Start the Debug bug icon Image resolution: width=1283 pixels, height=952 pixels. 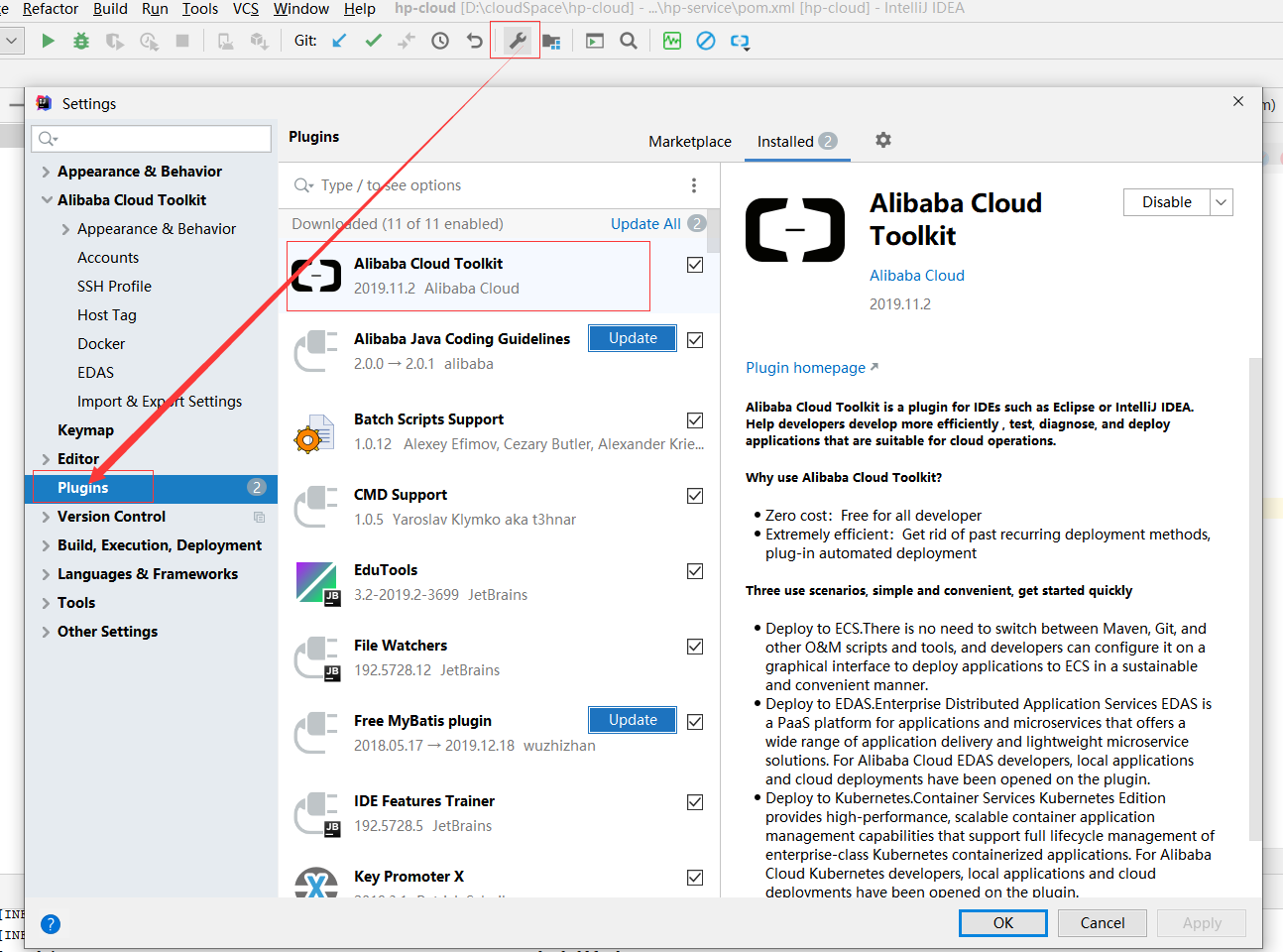point(81,41)
